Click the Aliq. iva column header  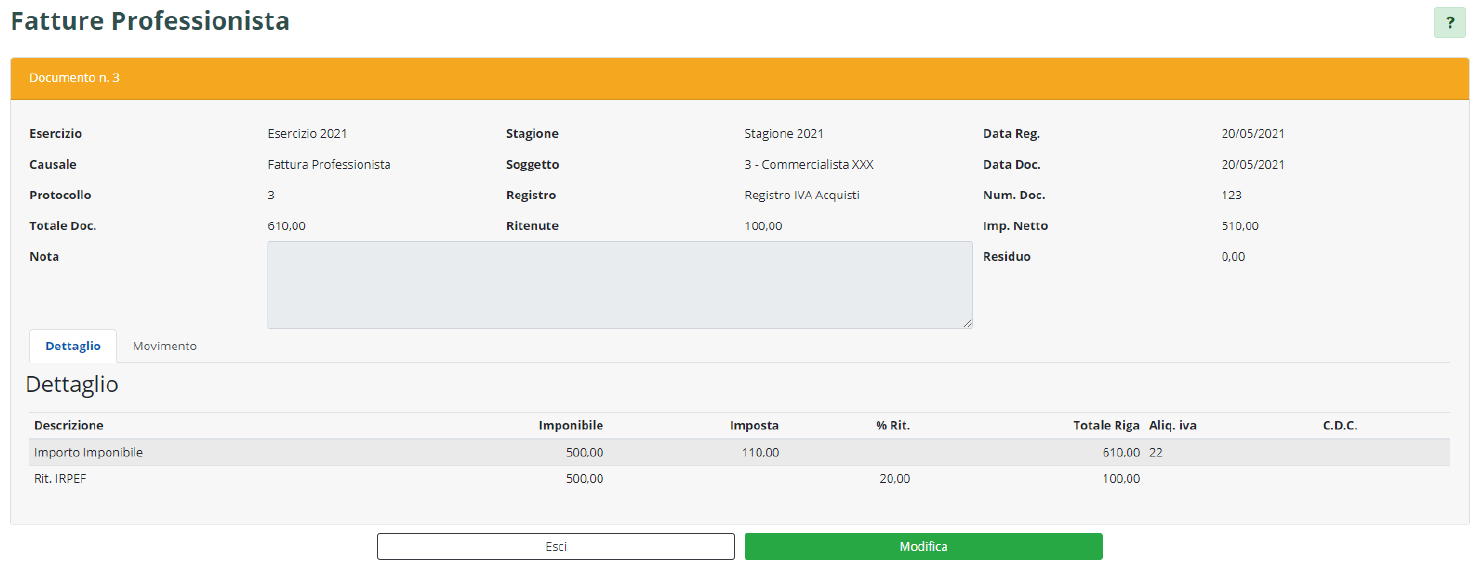click(x=1173, y=426)
